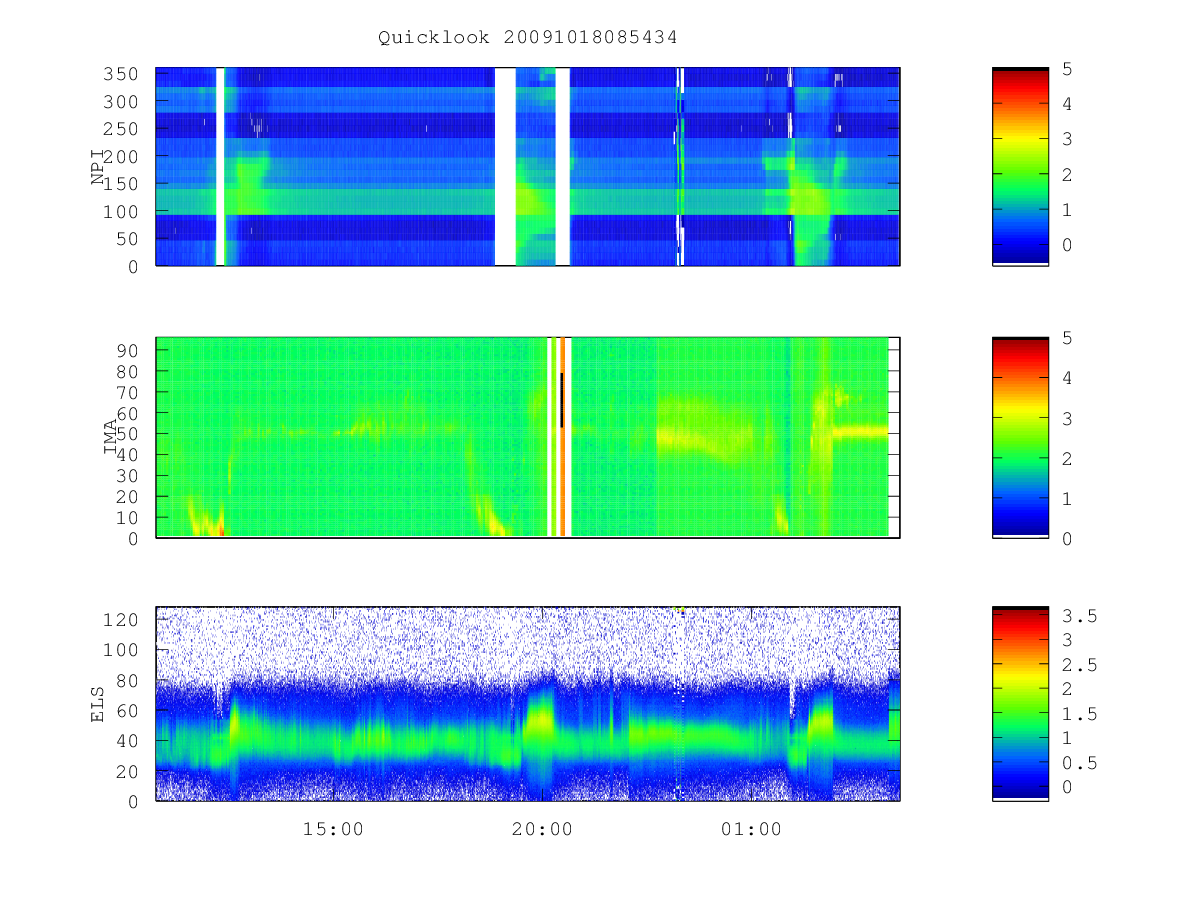Click the 5 value on IMA colorbar

point(1068,338)
